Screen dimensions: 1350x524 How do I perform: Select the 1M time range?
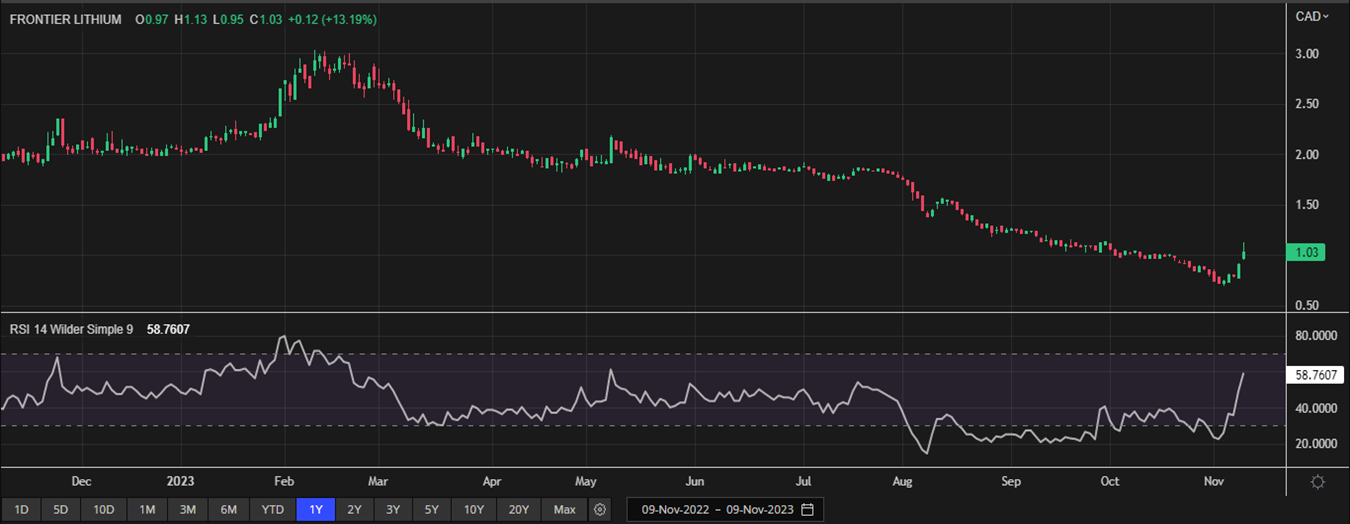[147, 510]
